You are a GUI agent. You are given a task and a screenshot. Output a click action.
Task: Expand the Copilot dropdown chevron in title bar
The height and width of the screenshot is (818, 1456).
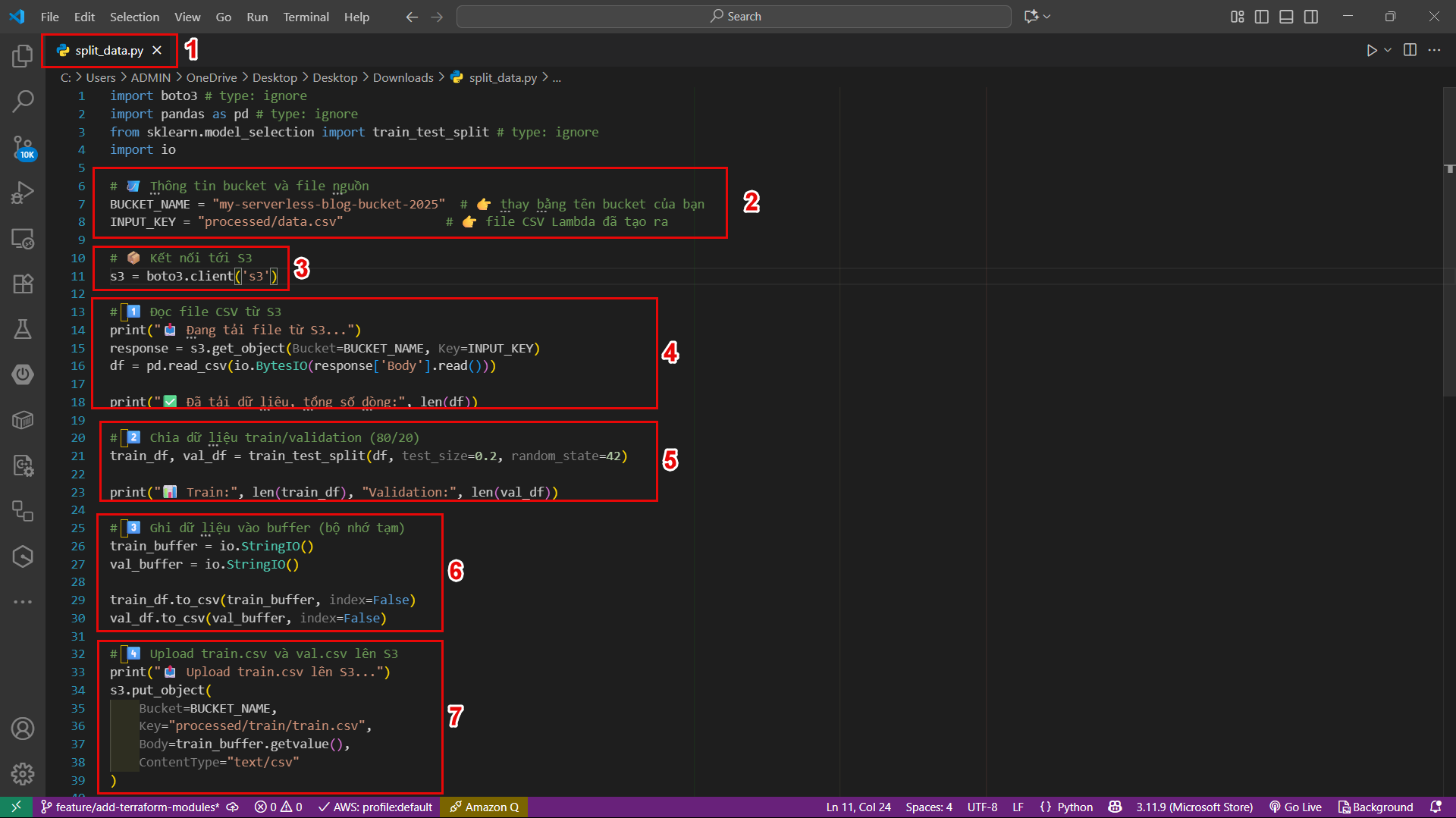pos(1047,17)
